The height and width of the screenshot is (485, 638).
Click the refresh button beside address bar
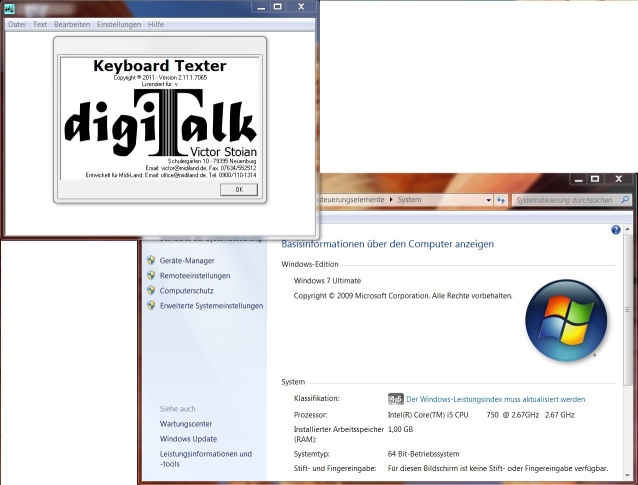tap(501, 200)
